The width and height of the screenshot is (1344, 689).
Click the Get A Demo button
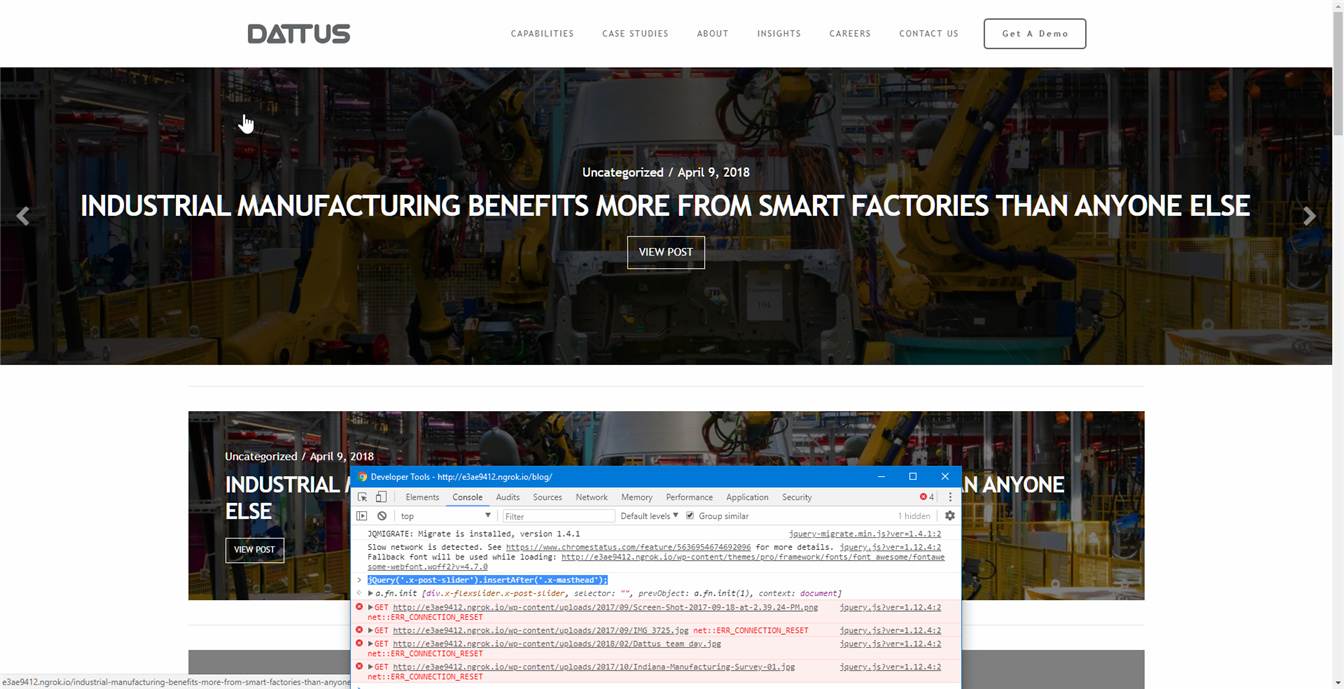click(x=1034, y=34)
